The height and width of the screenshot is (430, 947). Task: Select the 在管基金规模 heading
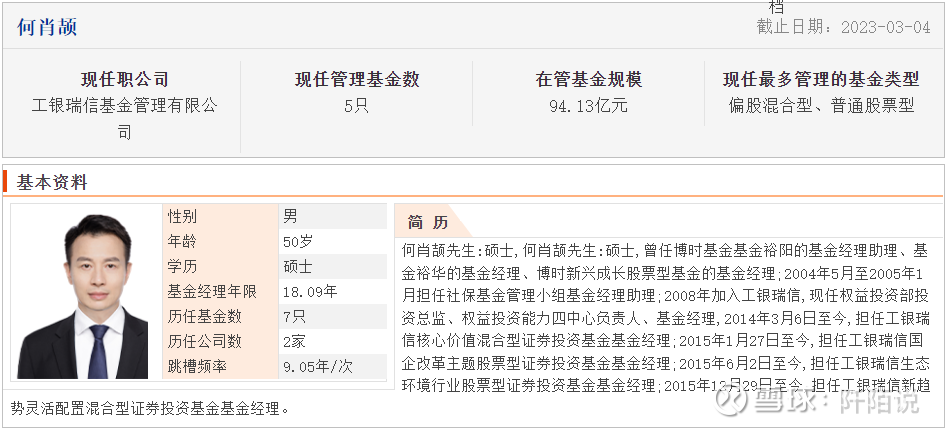pos(589,79)
